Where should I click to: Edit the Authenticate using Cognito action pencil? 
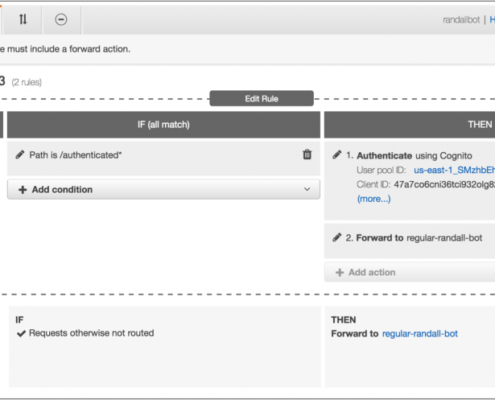(337, 155)
